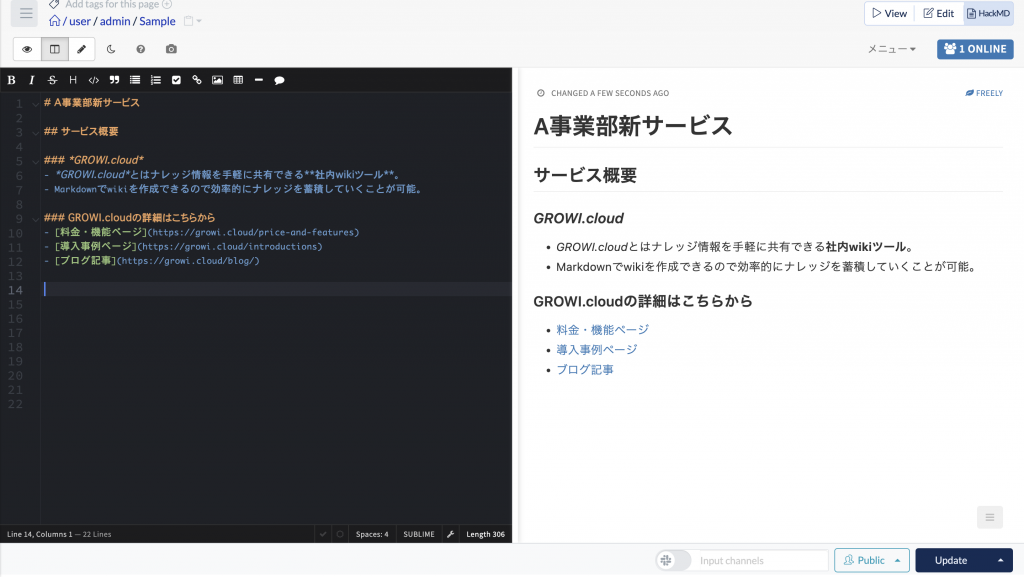Collapse the fold arrow on line 1
The height and width of the screenshot is (577, 1024).
pos(35,103)
